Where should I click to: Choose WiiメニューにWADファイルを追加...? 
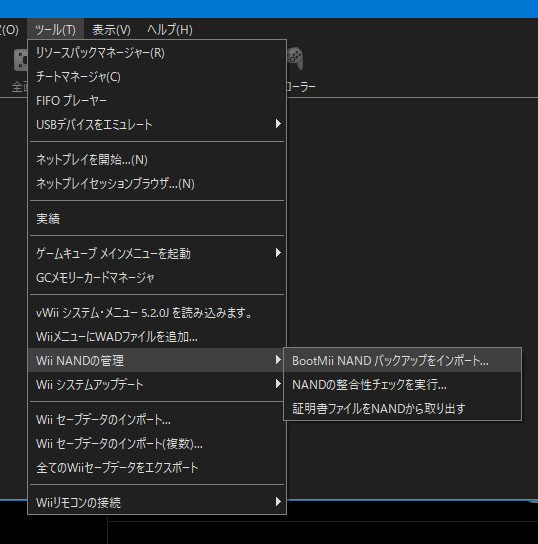tap(157, 337)
